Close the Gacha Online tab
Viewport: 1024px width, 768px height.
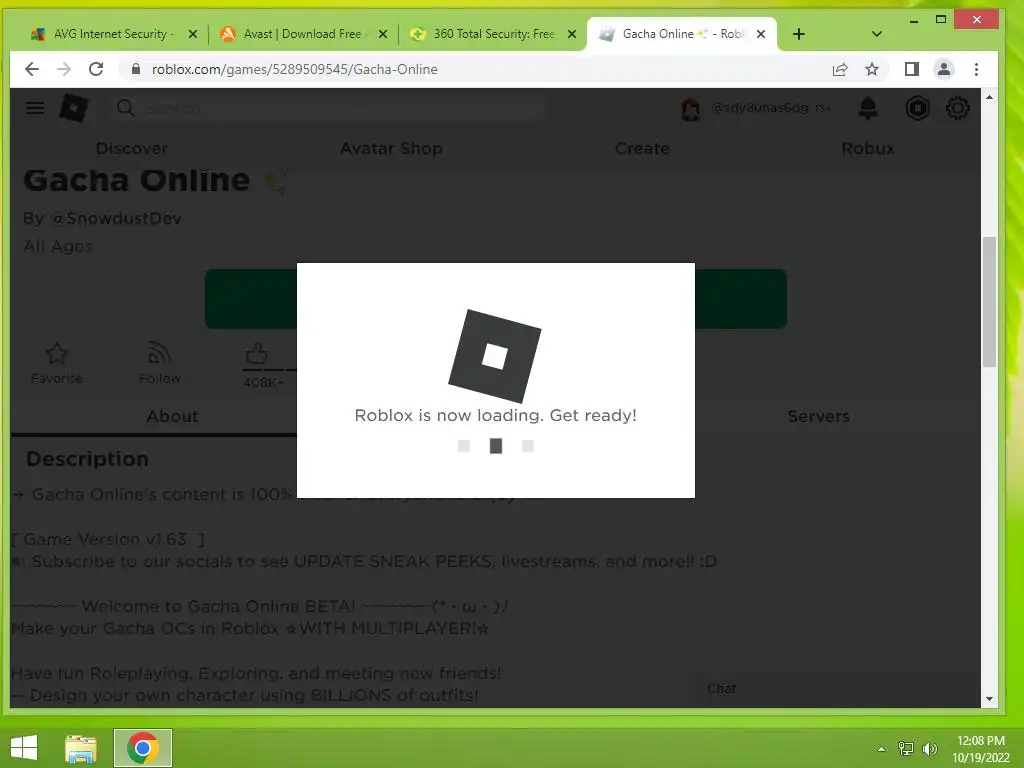click(761, 34)
